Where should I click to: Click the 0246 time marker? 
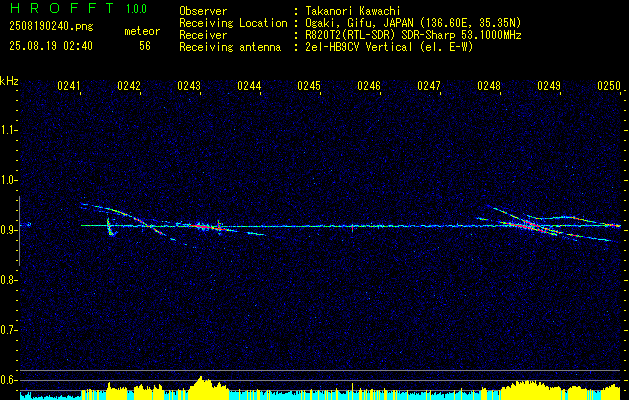369,86
